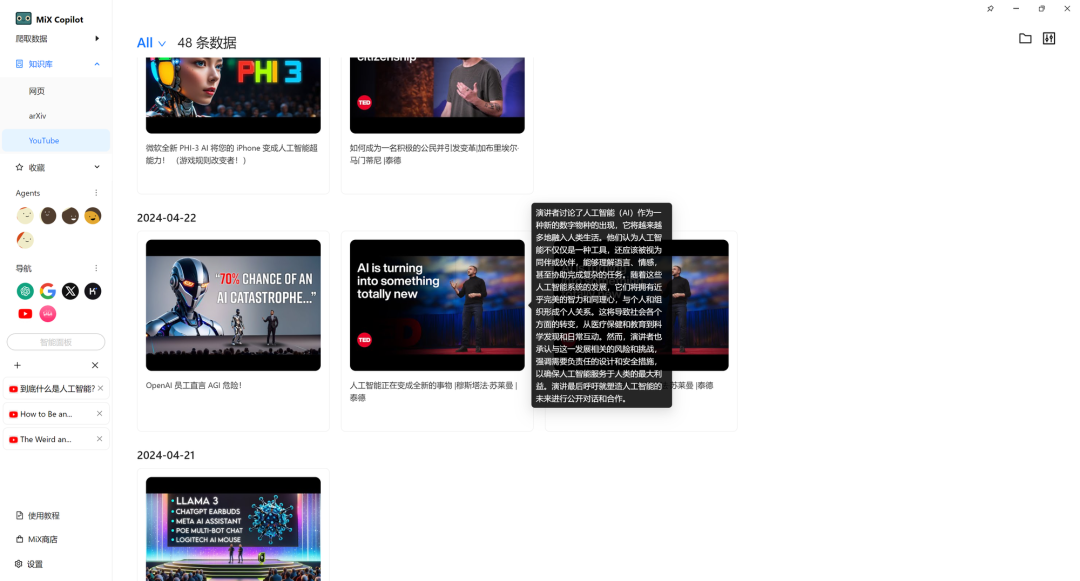This screenshot has width=1080, height=581.
Task: Open the LLAMA 3 video thumbnail
Action: [233, 529]
